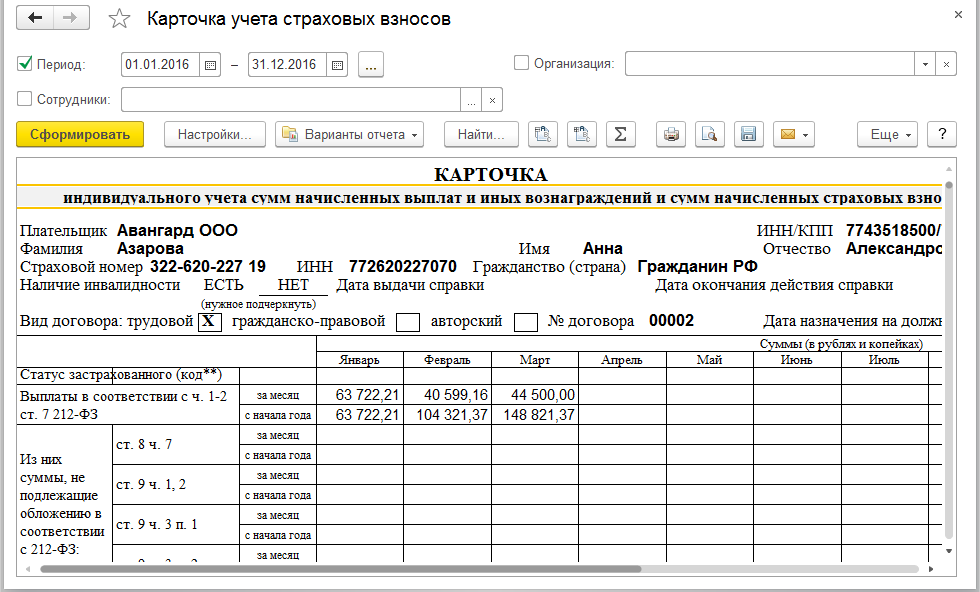Toggle the Период checkbox
Viewport: 980px width, 592px height.
click(x=24, y=63)
